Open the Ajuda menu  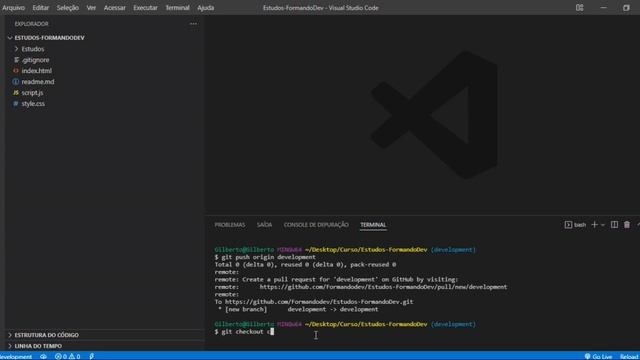205,8
